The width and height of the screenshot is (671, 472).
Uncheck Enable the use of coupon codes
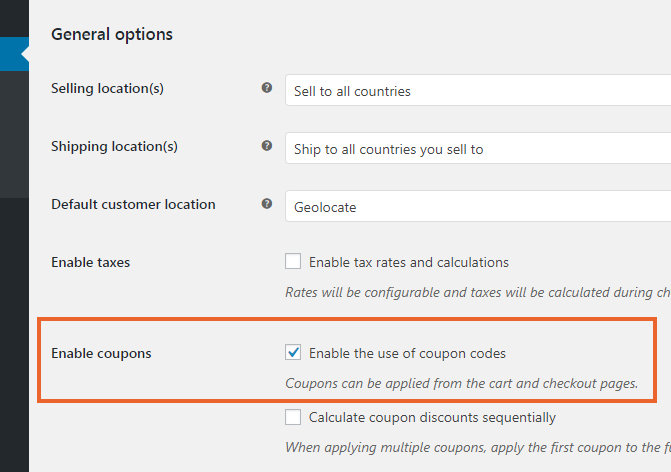click(x=293, y=352)
